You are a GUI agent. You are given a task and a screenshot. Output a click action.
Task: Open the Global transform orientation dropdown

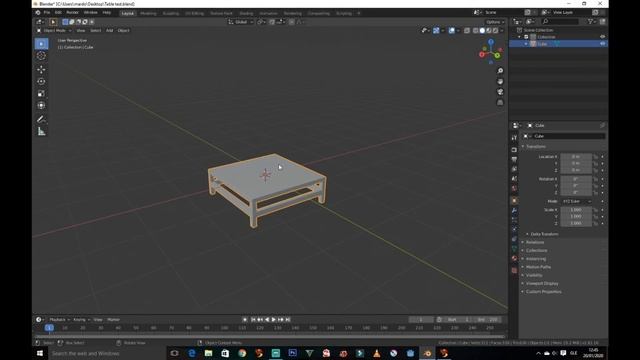coord(241,22)
